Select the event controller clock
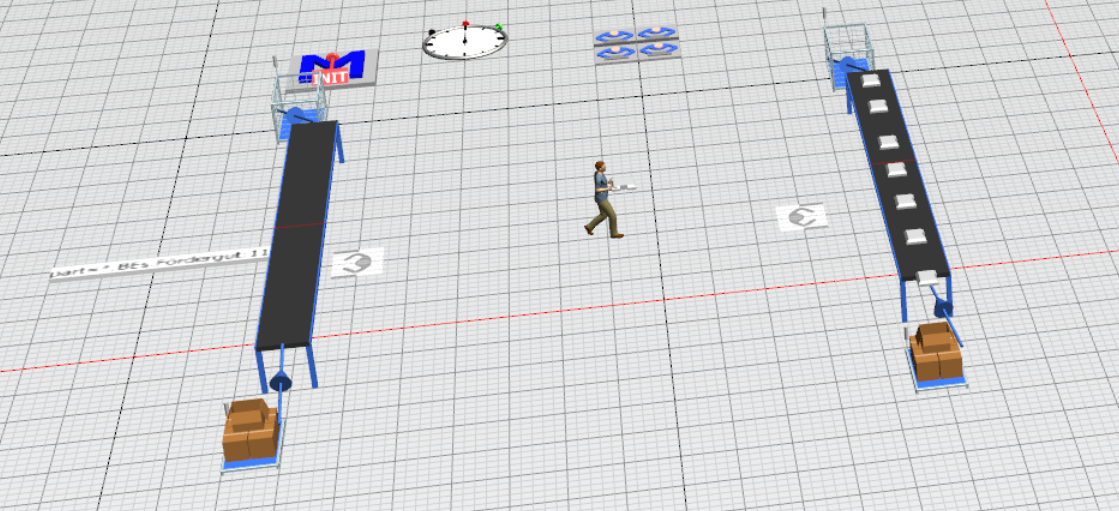The height and width of the screenshot is (511, 1119). (464, 43)
